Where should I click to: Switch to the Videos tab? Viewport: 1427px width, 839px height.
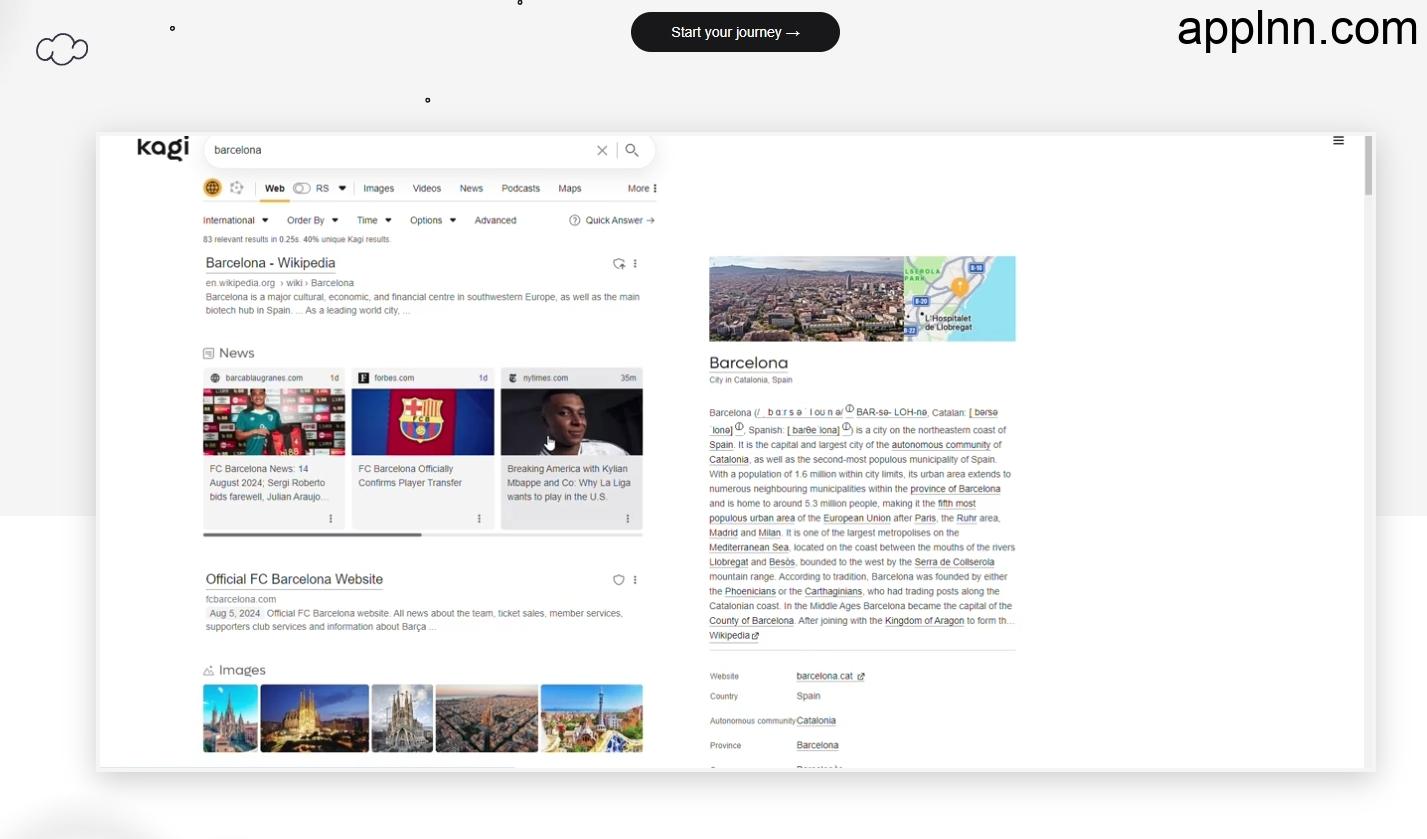click(427, 188)
